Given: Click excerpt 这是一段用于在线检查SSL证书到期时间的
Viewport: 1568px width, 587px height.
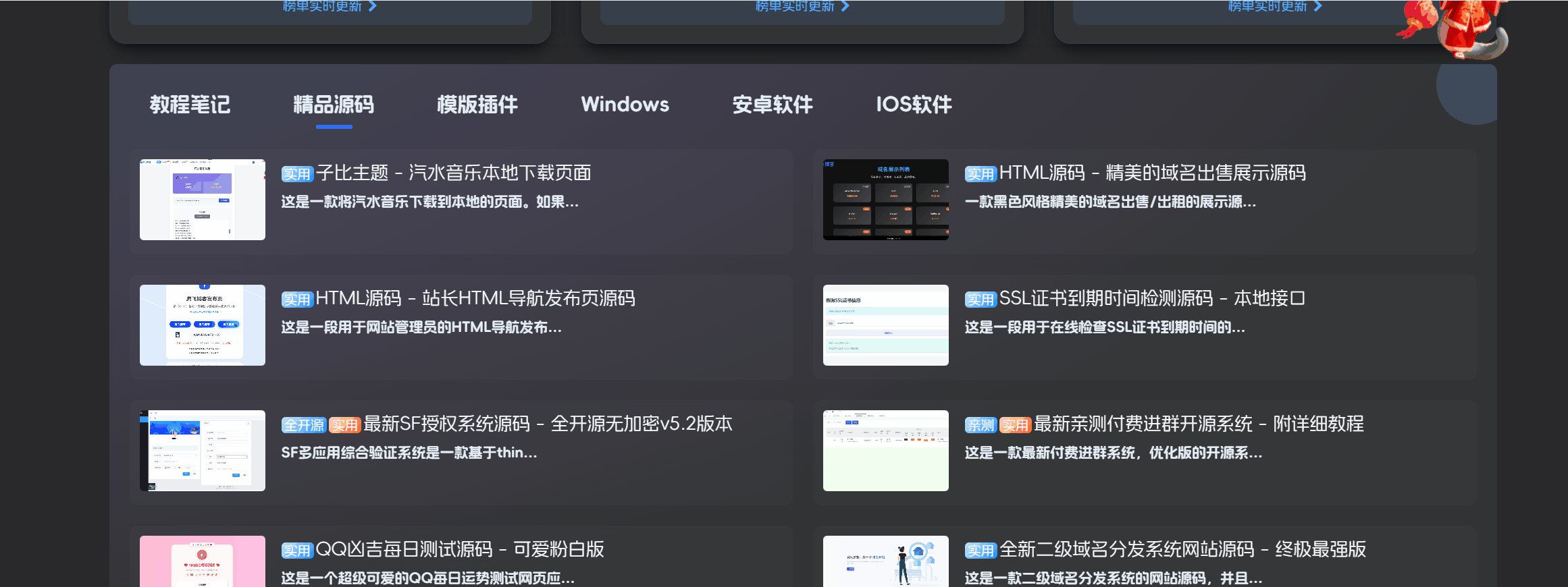Looking at the screenshot, I should (1105, 327).
